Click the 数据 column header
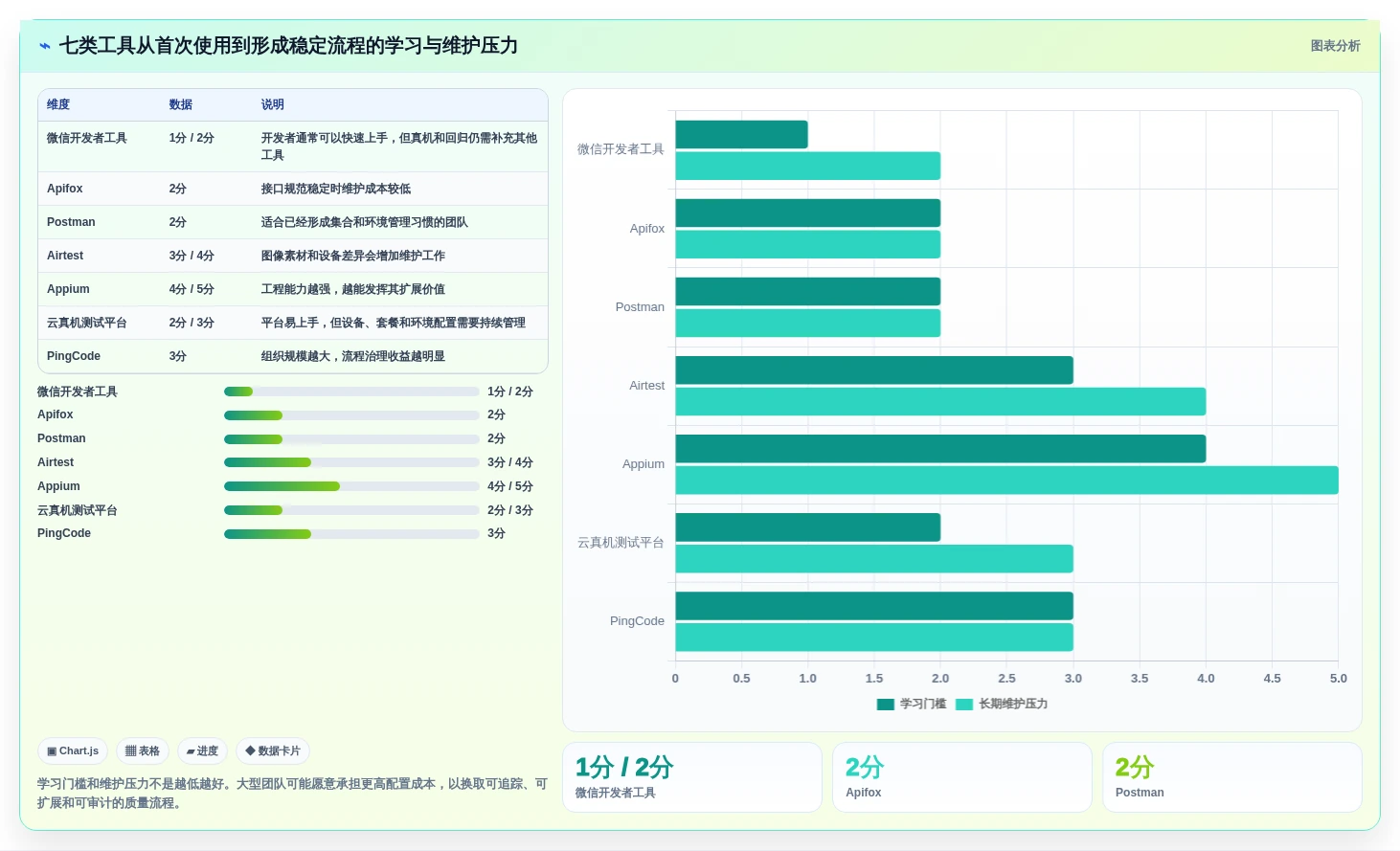 181,104
